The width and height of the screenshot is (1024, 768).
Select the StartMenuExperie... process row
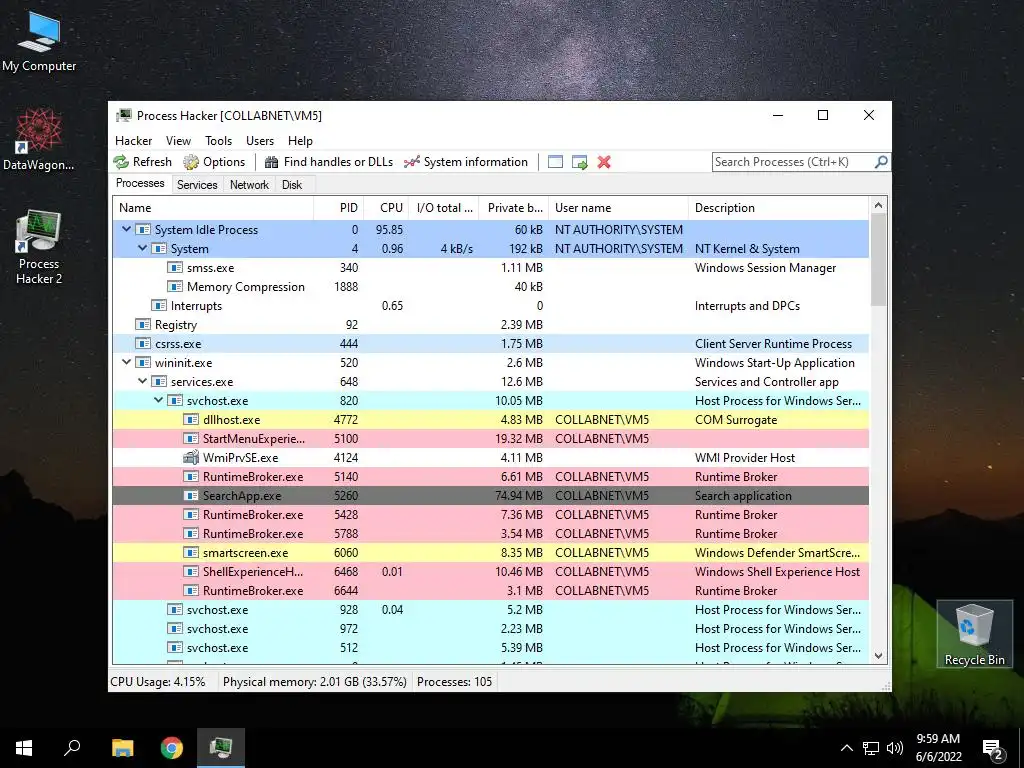point(490,439)
